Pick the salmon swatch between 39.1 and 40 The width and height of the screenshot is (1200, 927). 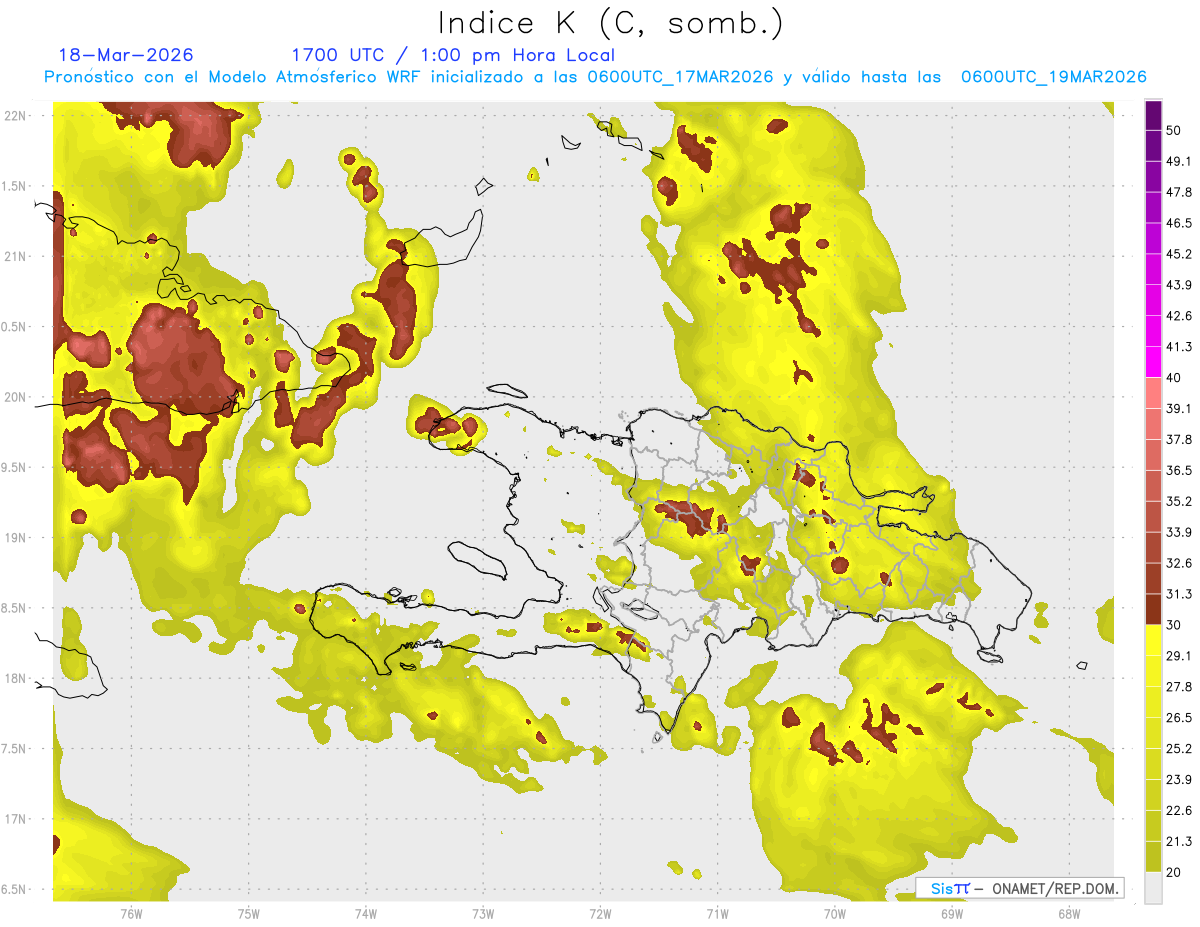click(1153, 393)
